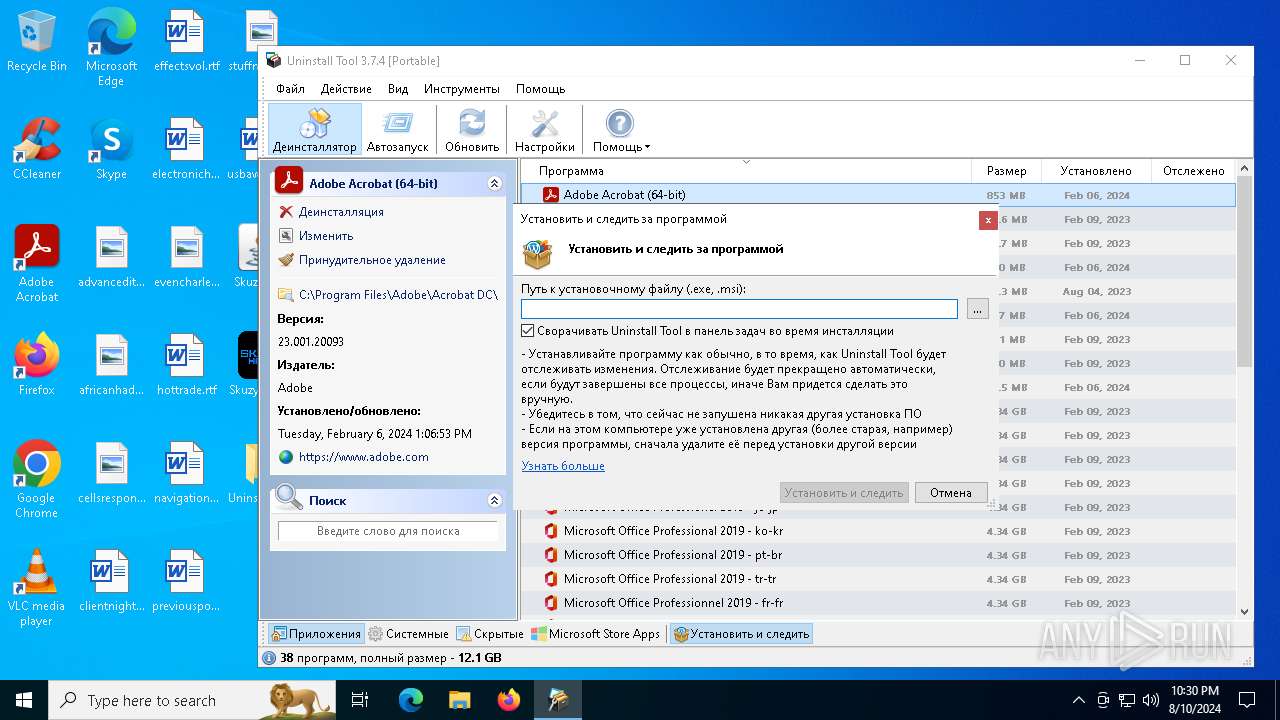Open the Действие menu
Screen dimensions: 1280x720
click(346, 89)
